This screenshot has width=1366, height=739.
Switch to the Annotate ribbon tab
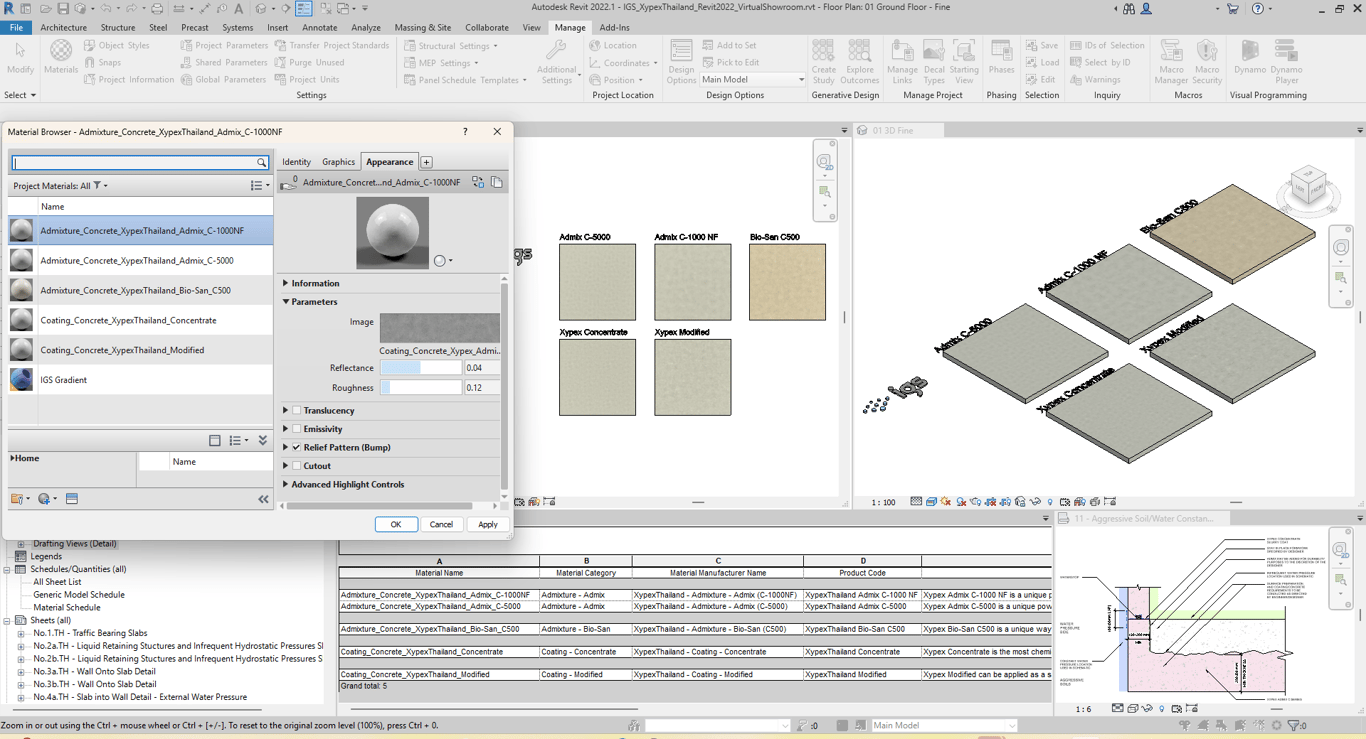(x=320, y=27)
